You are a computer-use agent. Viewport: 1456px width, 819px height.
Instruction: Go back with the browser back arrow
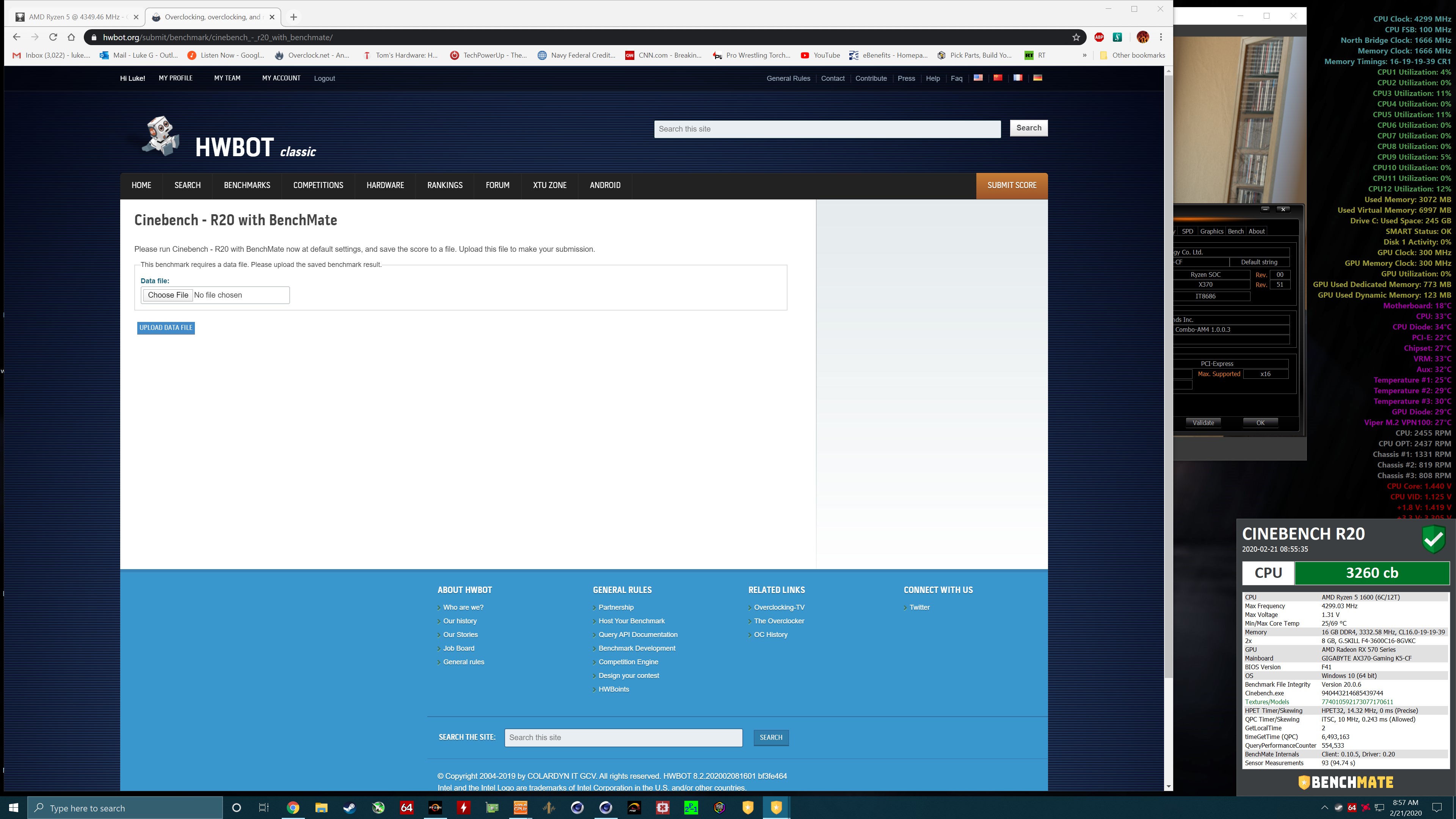tap(16, 37)
